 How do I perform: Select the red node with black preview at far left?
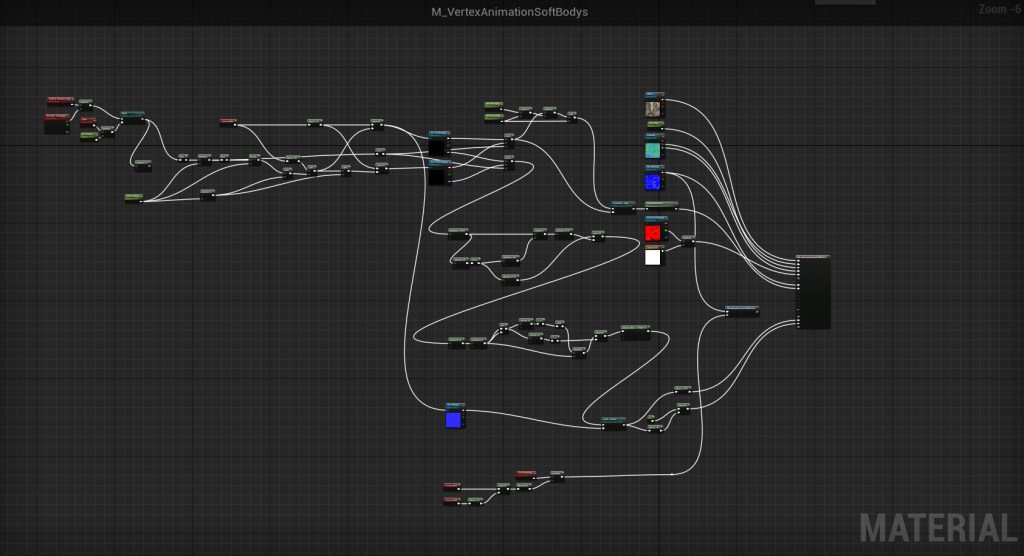pyautogui.click(x=56, y=124)
